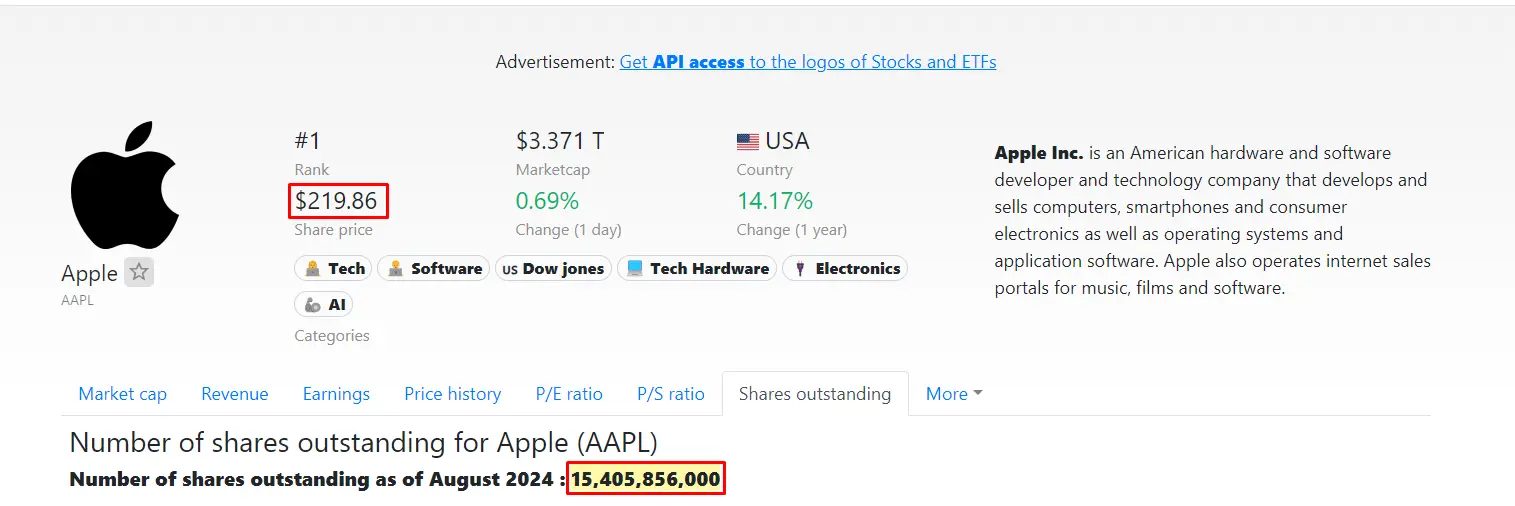Follow the Get API access advertisement link
Viewport: 1515px width, 506px height.
point(808,62)
